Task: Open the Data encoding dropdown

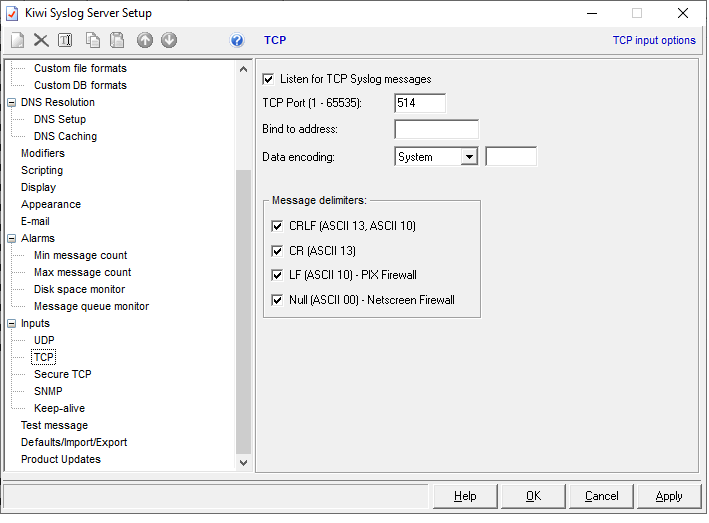Action: [x=469, y=157]
